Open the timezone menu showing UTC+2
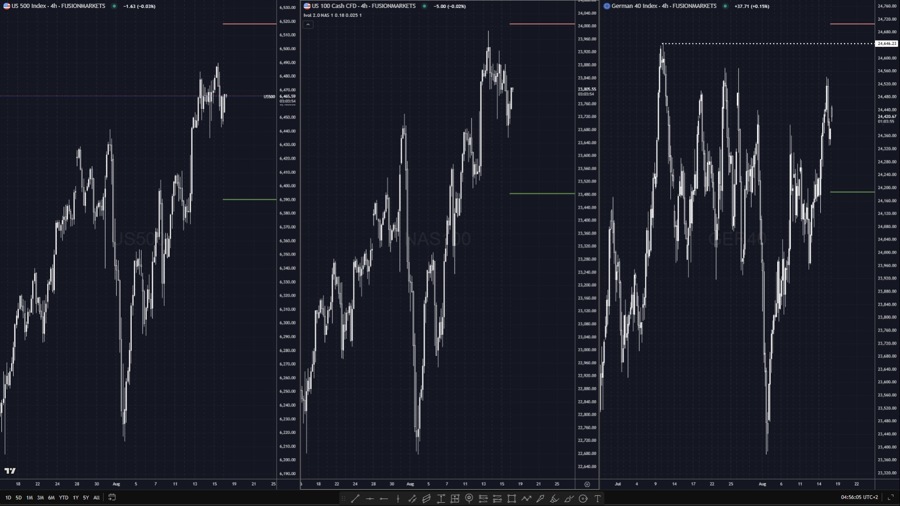This screenshot has width=900, height=506. tap(860, 497)
